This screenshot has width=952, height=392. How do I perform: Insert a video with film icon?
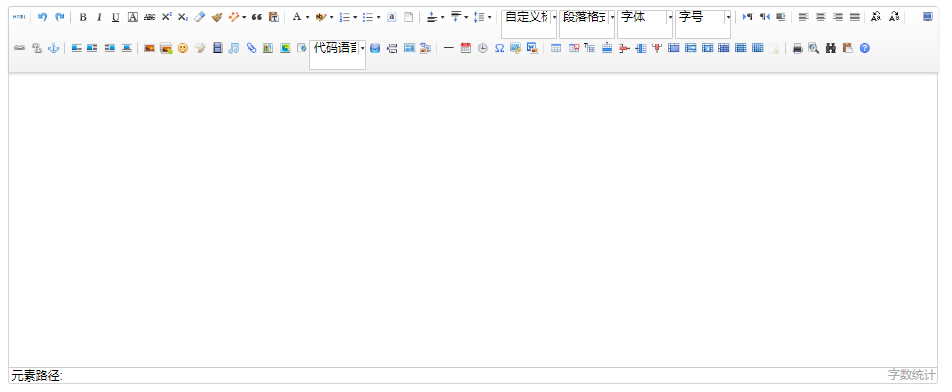pos(217,48)
